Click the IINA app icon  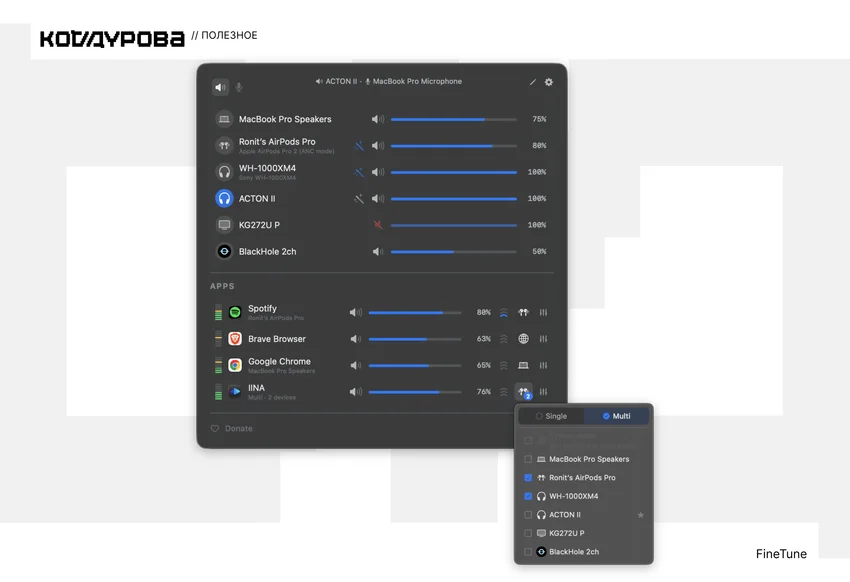click(235, 392)
